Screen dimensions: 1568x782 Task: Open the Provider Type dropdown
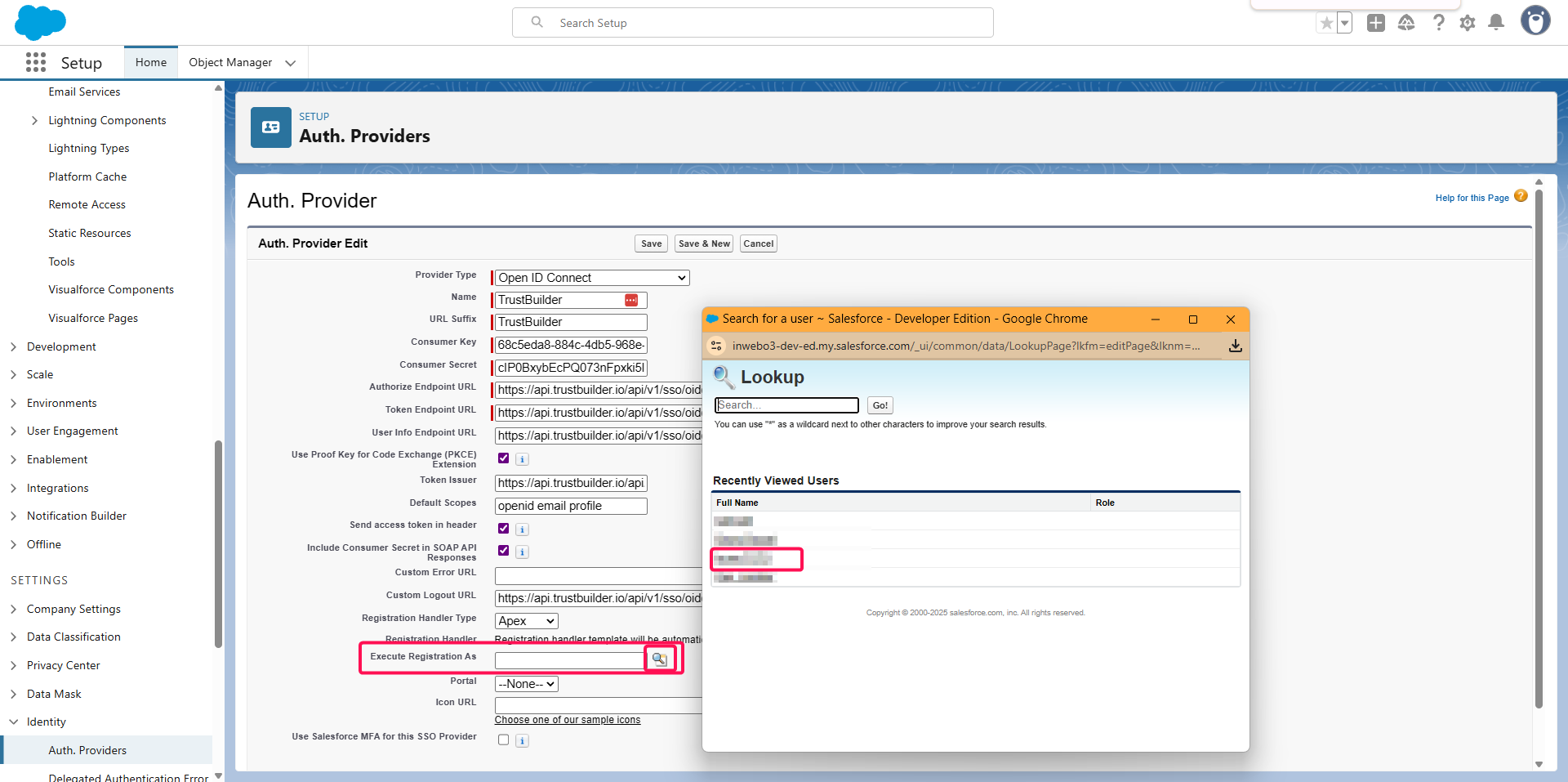[591, 278]
